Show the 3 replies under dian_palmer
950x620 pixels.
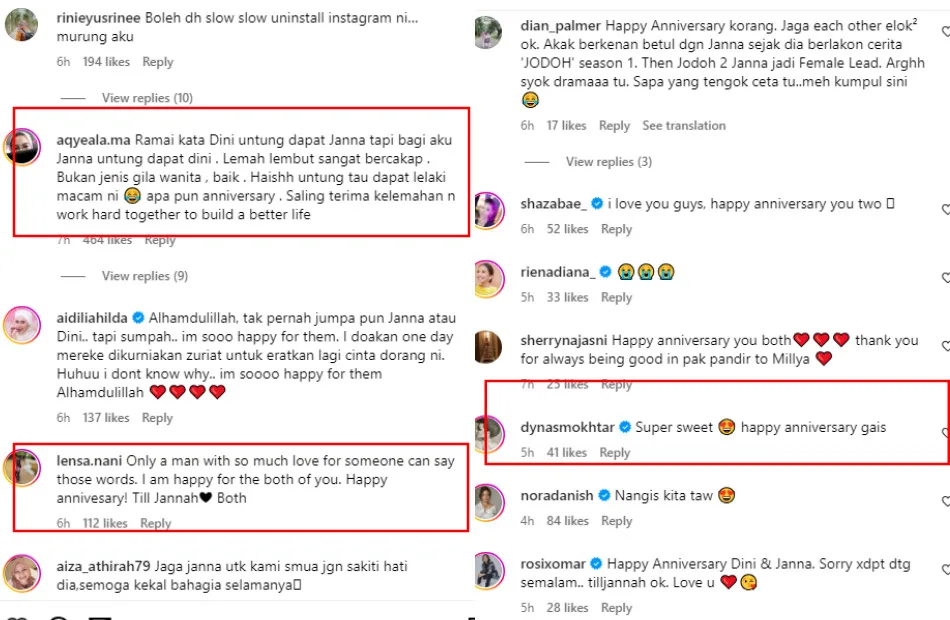(x=608, y=162)
